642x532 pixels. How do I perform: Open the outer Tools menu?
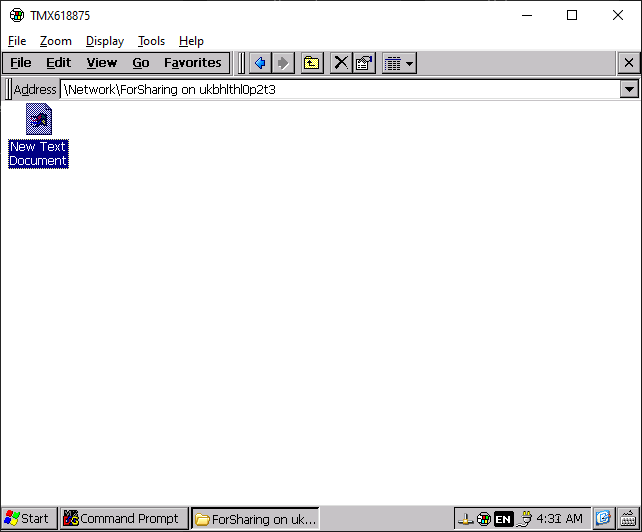click(151, 41)
